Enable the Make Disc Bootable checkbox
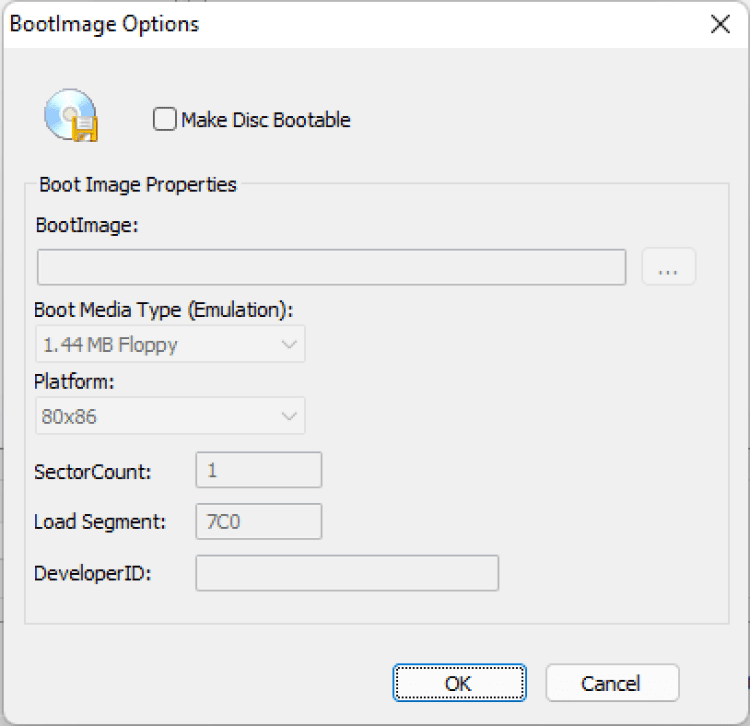Viewport: 750px width, 726px height. (165, 120)
